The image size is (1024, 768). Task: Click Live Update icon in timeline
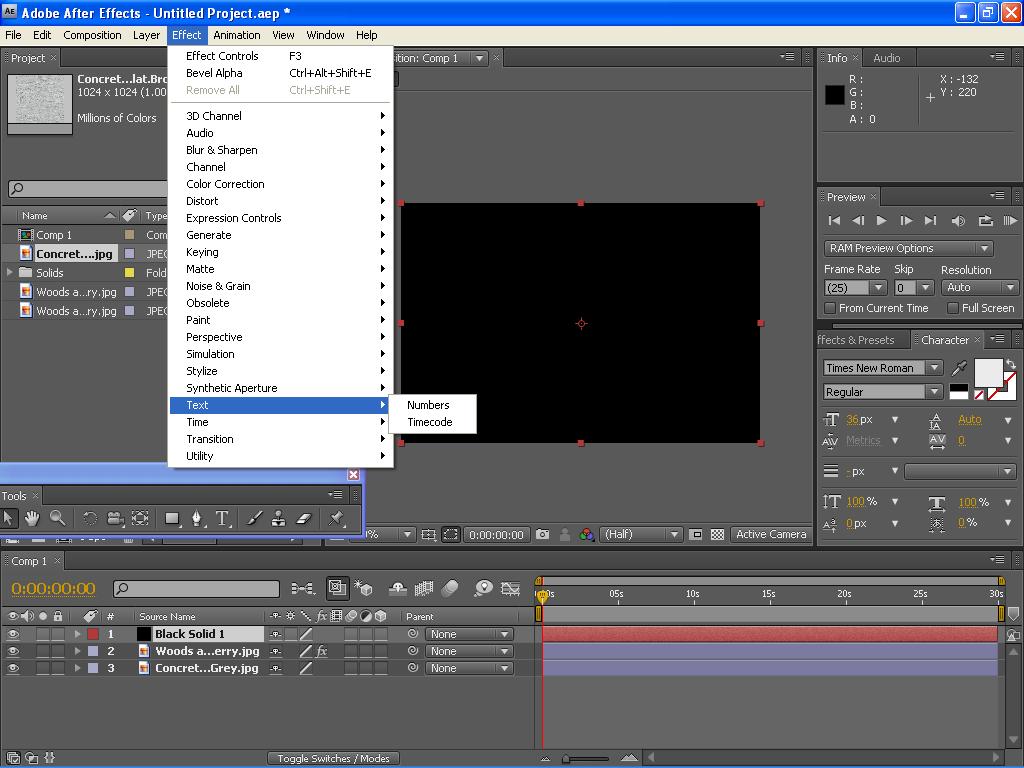click(x=337, y=588)
